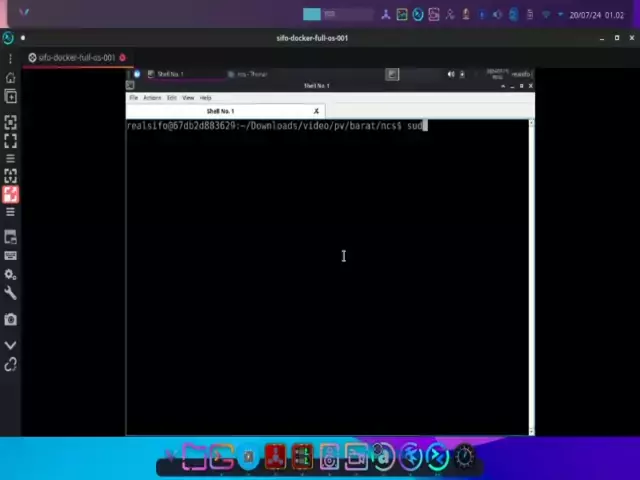Open the file manager folder icon in dock
The image size is (640, 480).
[194, 457]
